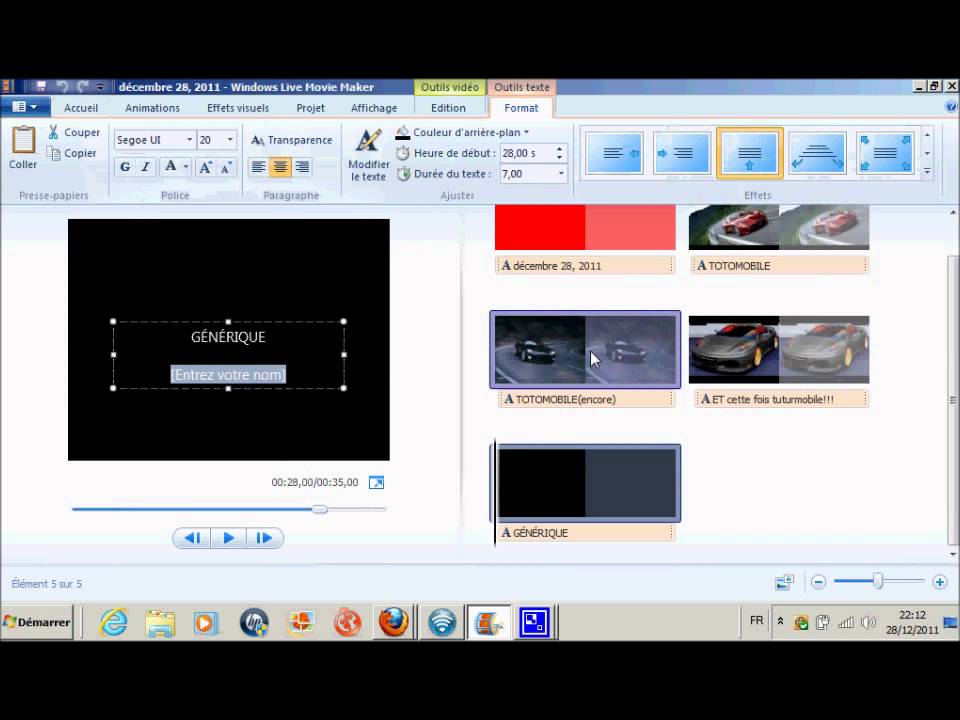Screen dimensions: 960x720
Task: Click the next frame button
Action: pyautogui.click(x=264, y=538)
